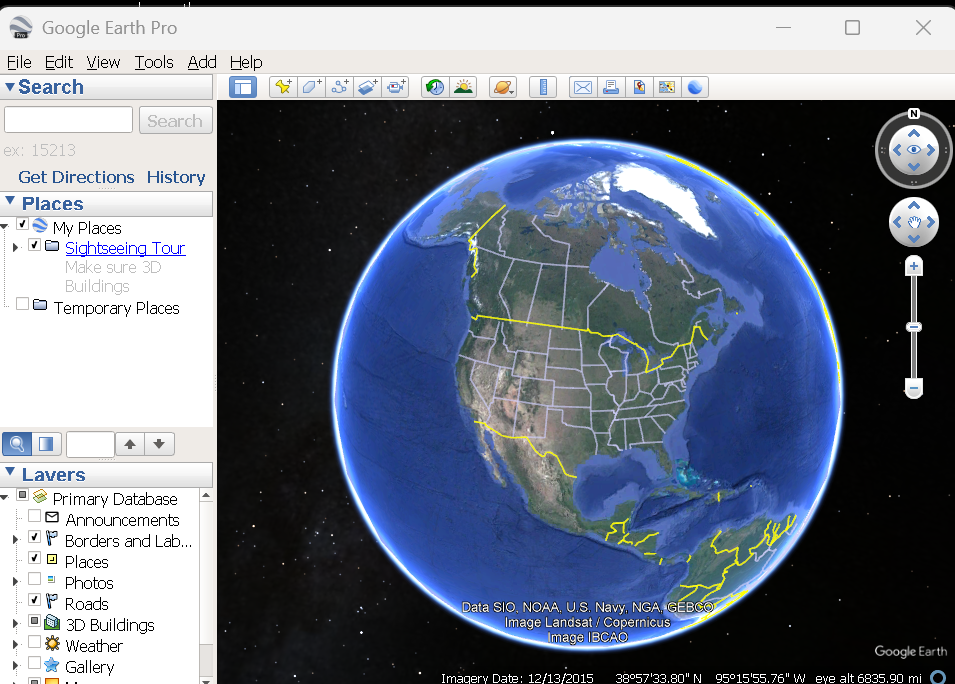
Task: Enable the Photos layer checkbox
Action: click(35, 579)
